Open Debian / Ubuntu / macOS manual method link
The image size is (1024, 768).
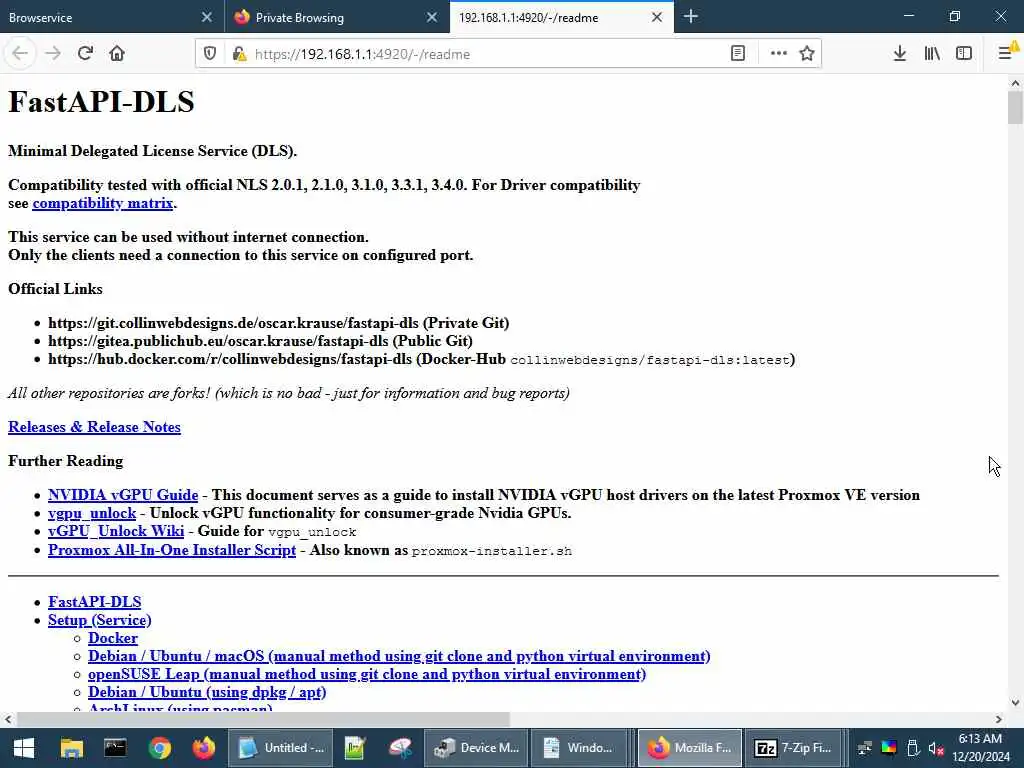coord(399,656)
